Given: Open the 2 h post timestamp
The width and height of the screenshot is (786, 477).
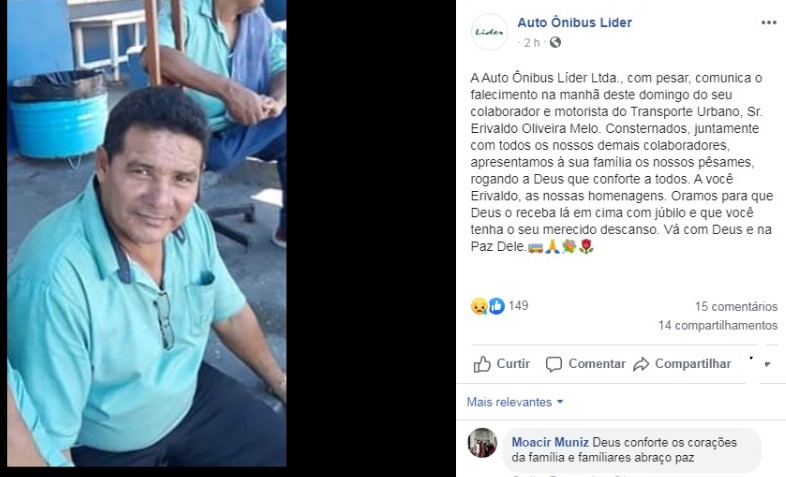Looking at the screenshot, I should click(x=532, y=43).
